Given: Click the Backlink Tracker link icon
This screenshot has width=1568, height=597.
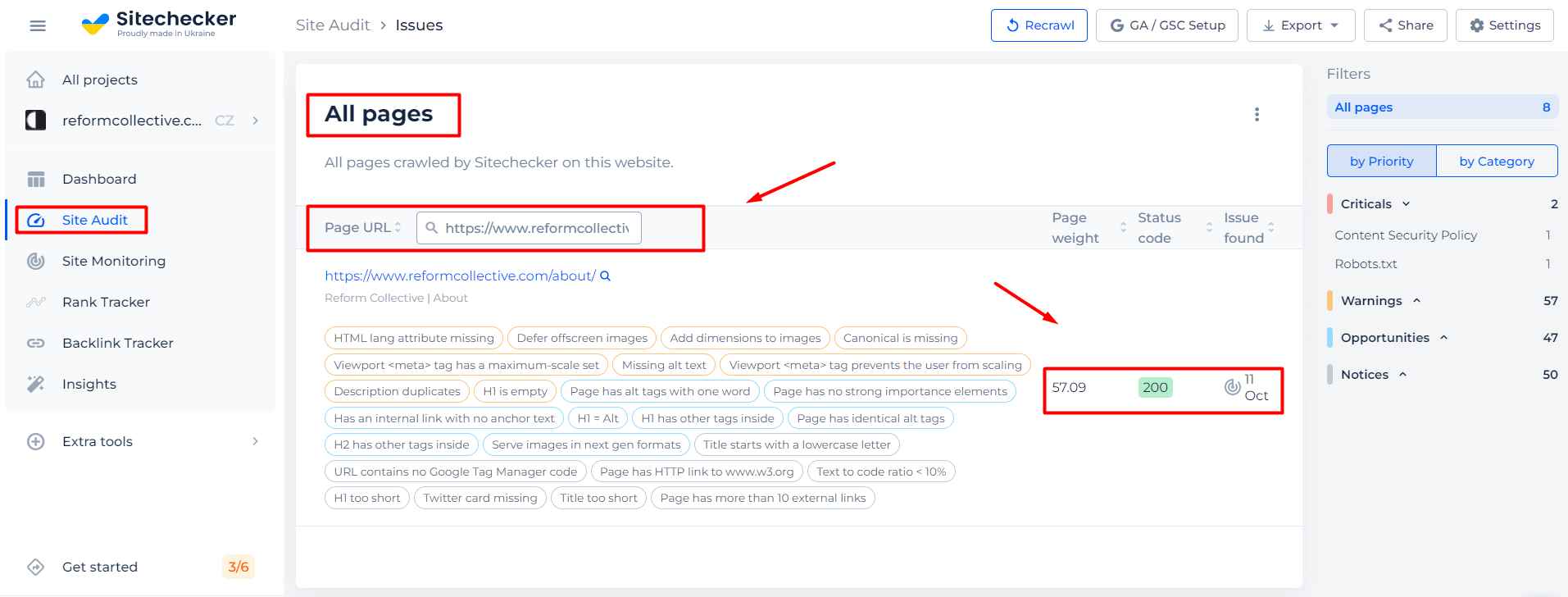Looking at the screenshot, I should (36, 343).
